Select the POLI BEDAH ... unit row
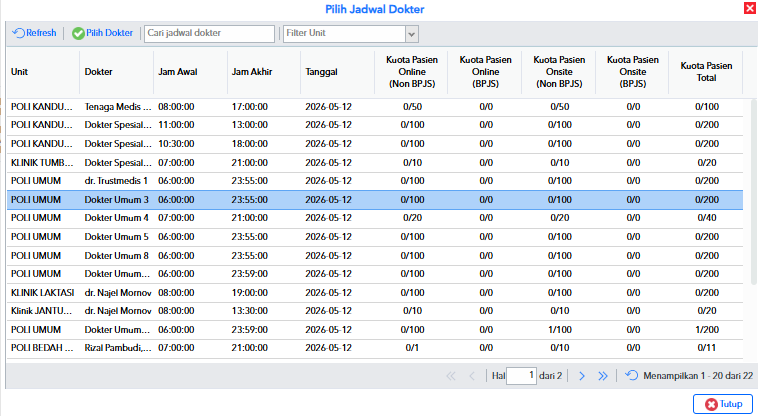 [375, 348]
